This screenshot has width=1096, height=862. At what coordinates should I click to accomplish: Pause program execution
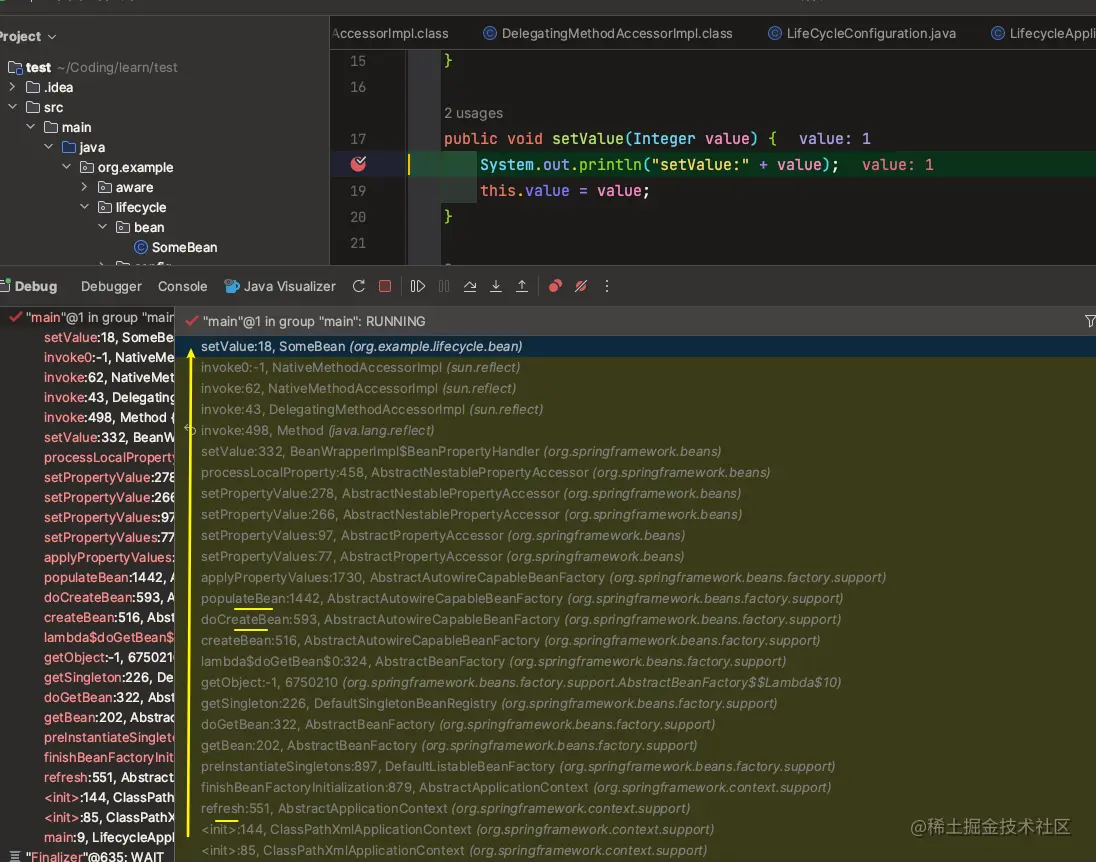click(444, 286)
